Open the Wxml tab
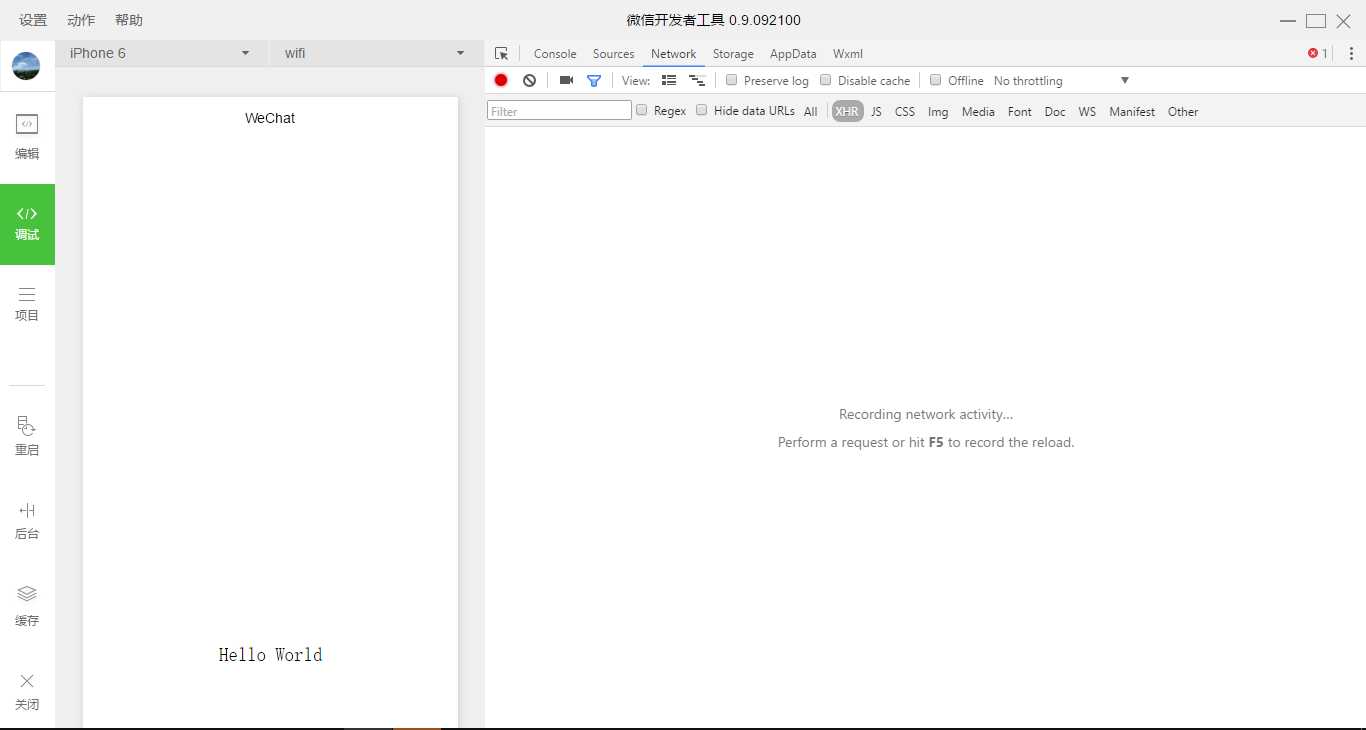This screenshot has height=730, width=1366. [847, 54]
